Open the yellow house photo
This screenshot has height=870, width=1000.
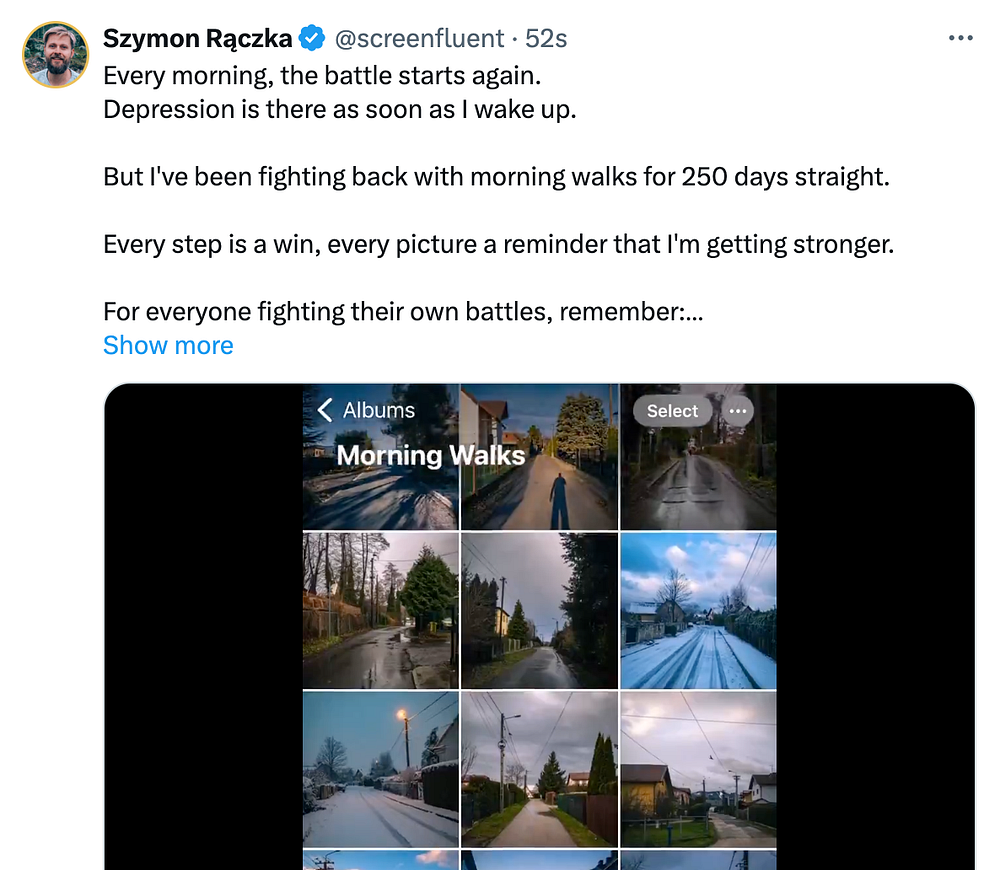pyautogui.click(x=698, y=770)
